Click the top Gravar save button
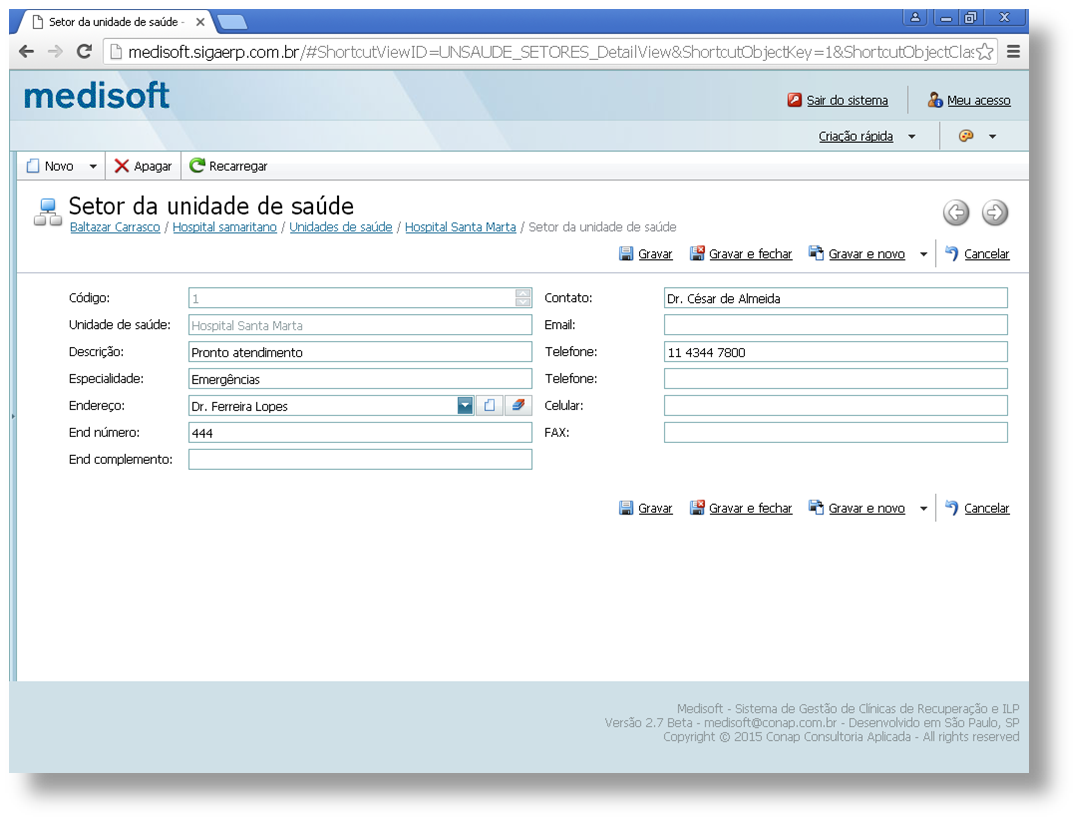 tap(646, 254)
